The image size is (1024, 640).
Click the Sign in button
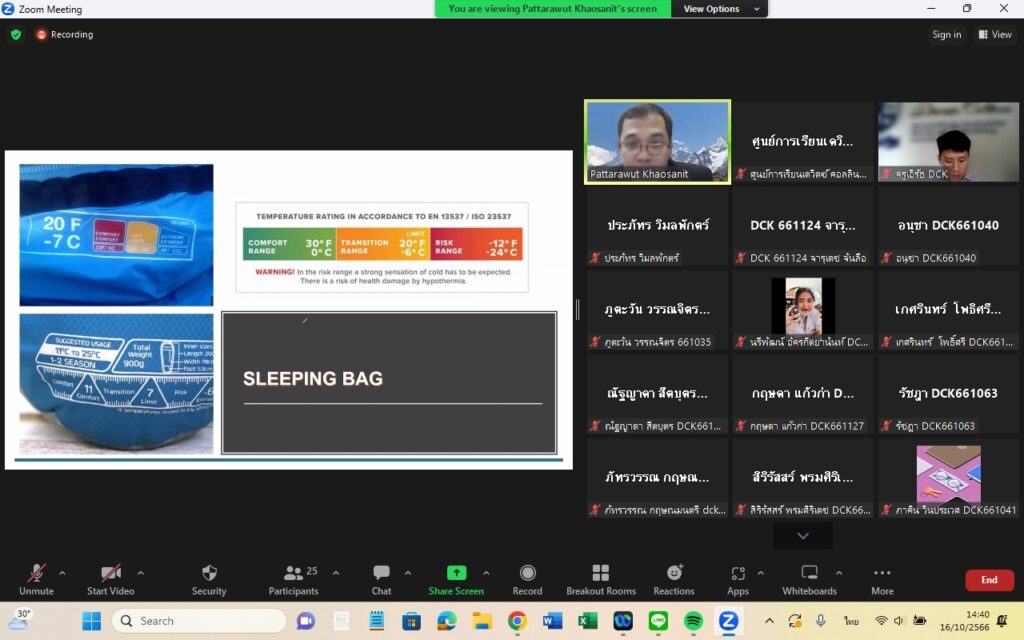pos(946,34)
